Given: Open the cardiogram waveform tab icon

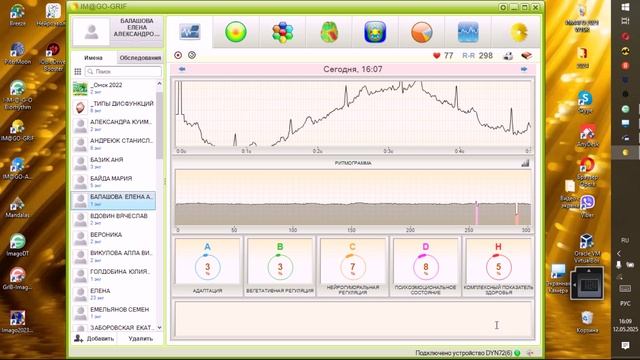Looking at the screenshot, I should click(190, 32).
